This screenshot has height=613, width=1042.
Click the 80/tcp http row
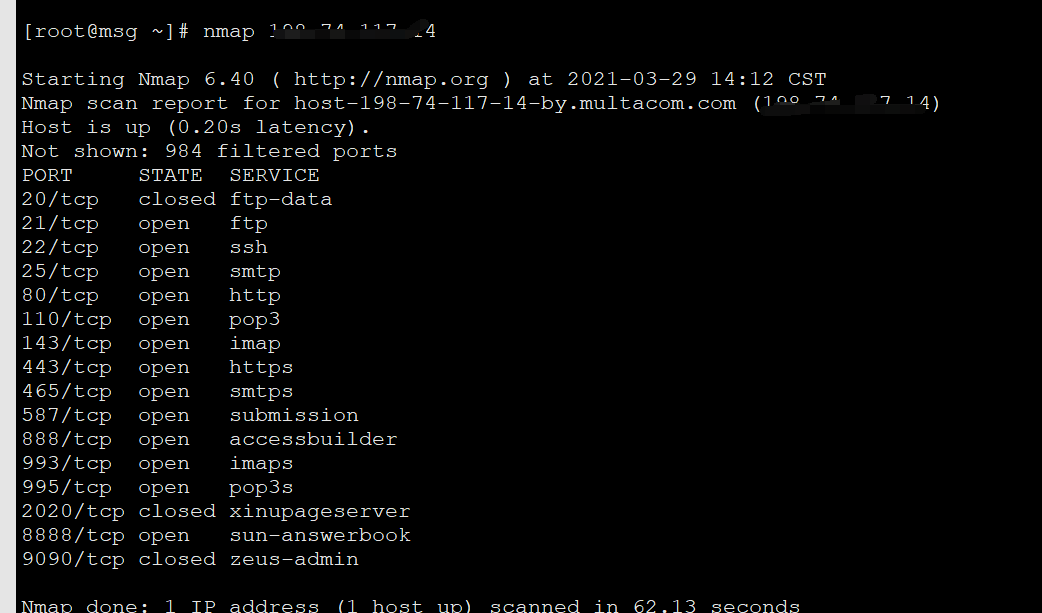(x=152, y=296)
